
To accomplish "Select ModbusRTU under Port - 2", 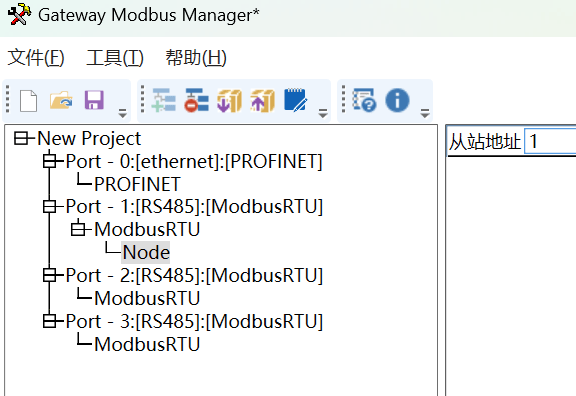I will pos(147,298).
